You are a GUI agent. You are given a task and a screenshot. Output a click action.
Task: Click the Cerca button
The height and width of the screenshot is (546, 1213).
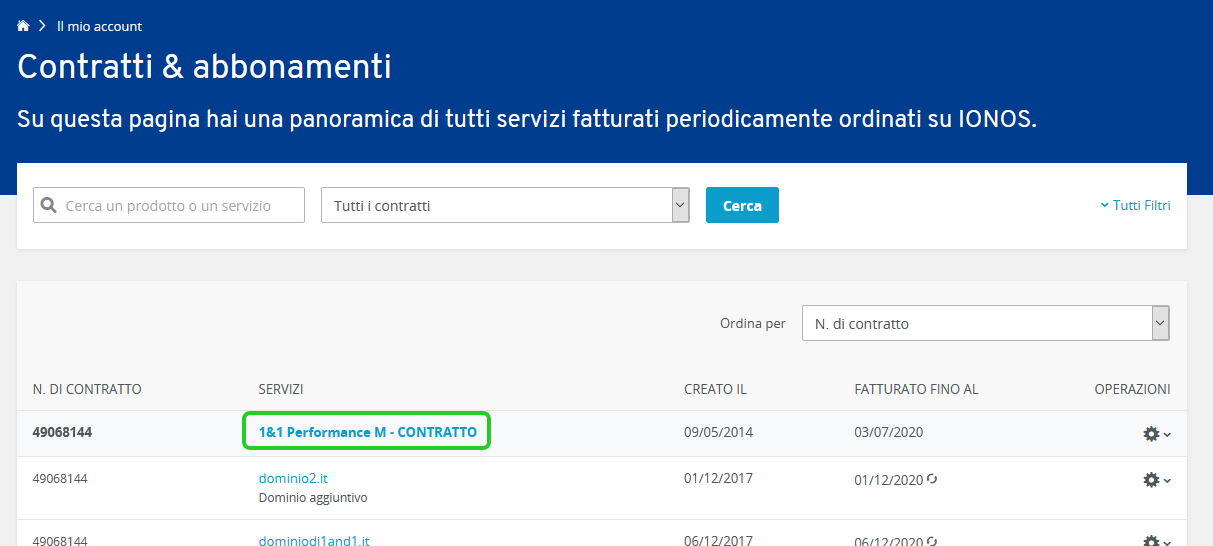click(742, 205)
